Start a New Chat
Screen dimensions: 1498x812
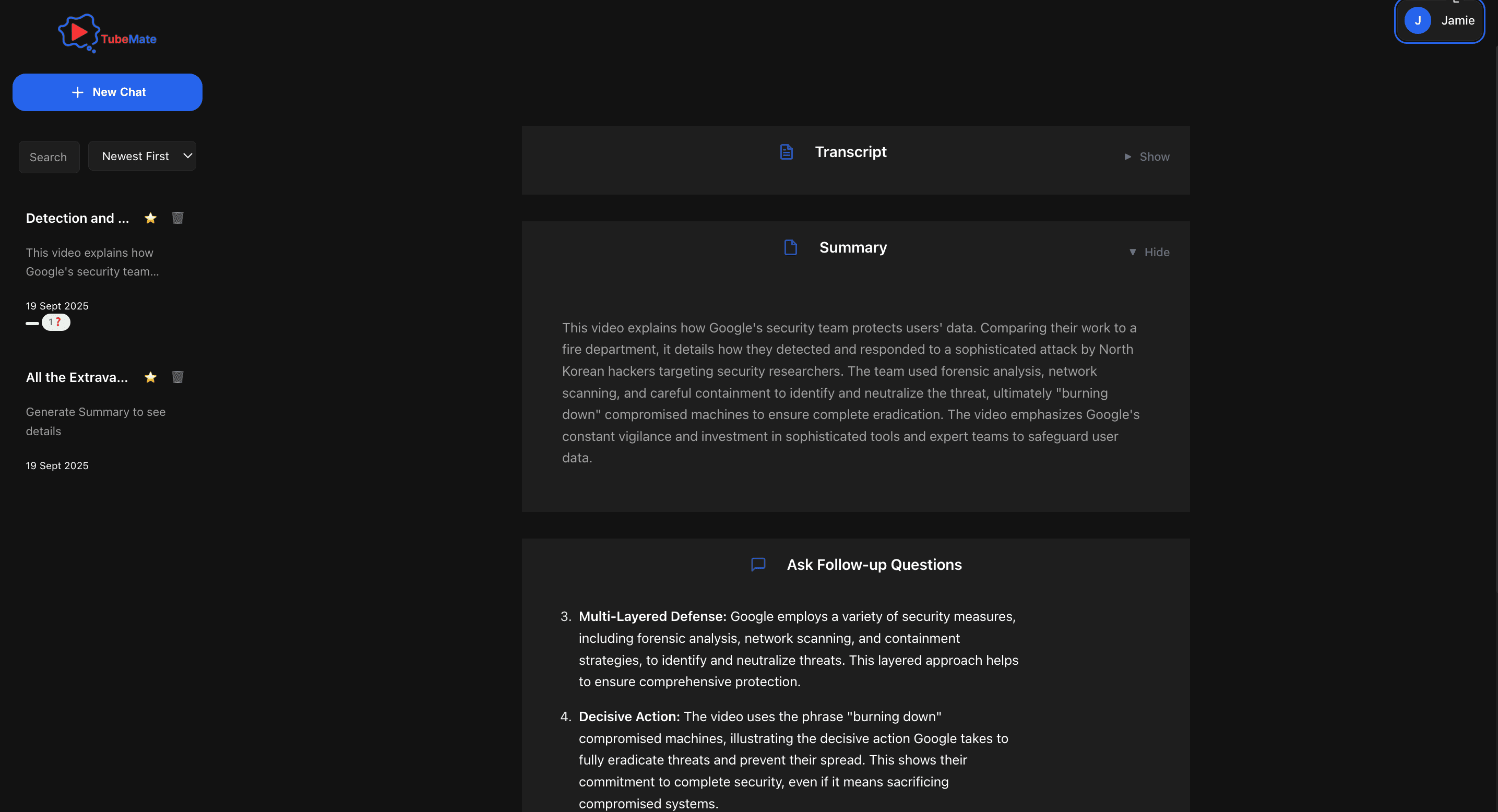coord(107,92)
